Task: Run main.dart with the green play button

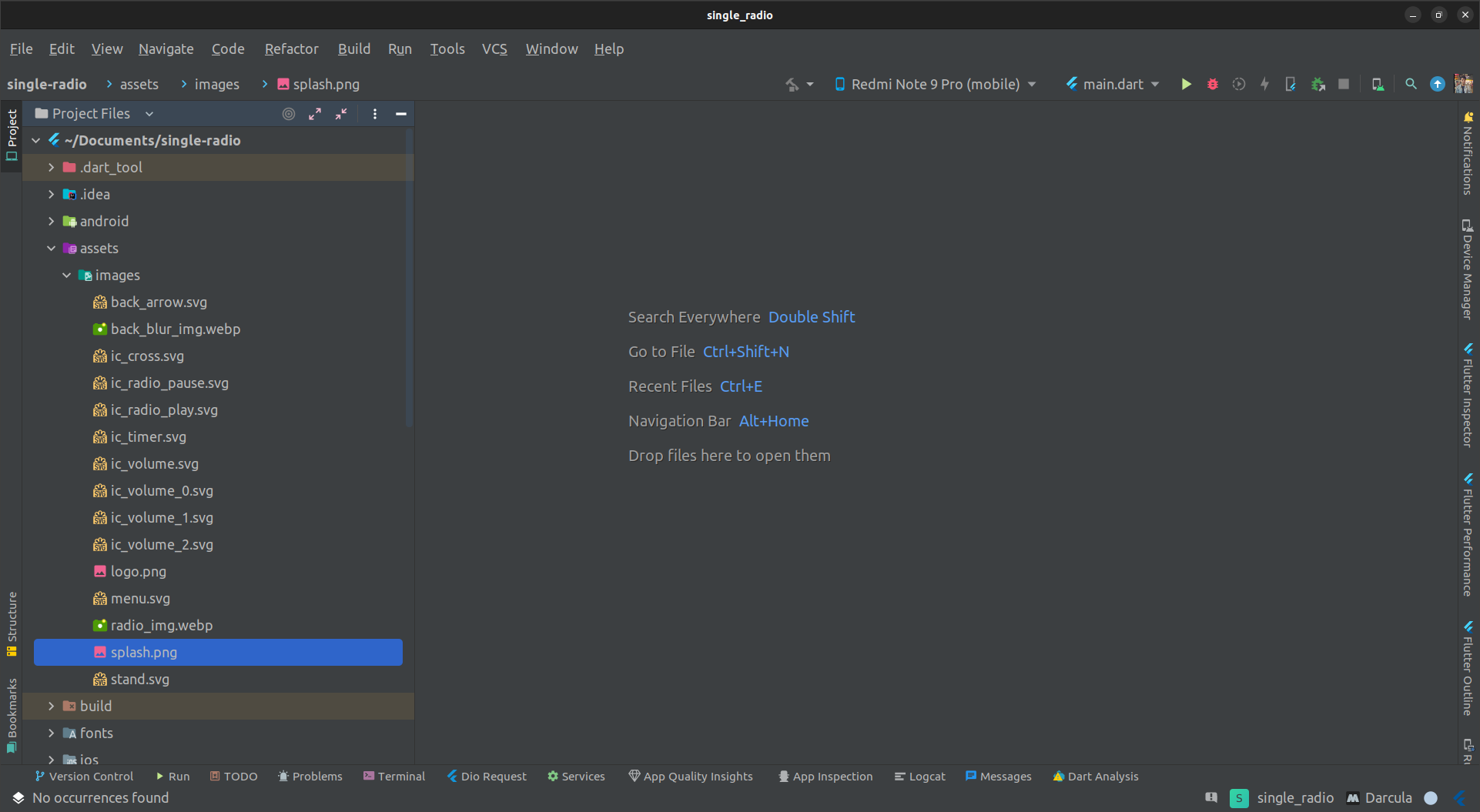Action: (1186, 84)
